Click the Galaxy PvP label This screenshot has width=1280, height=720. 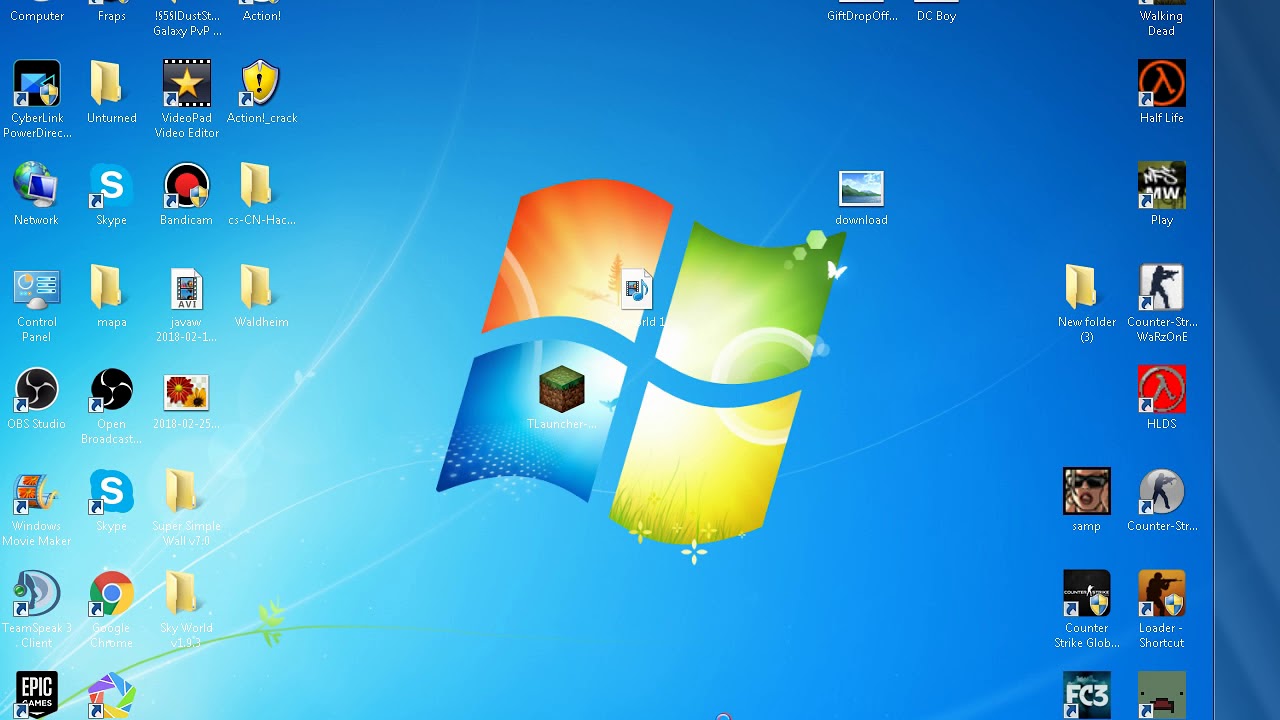pyautogui.click(x=187, y=31)
